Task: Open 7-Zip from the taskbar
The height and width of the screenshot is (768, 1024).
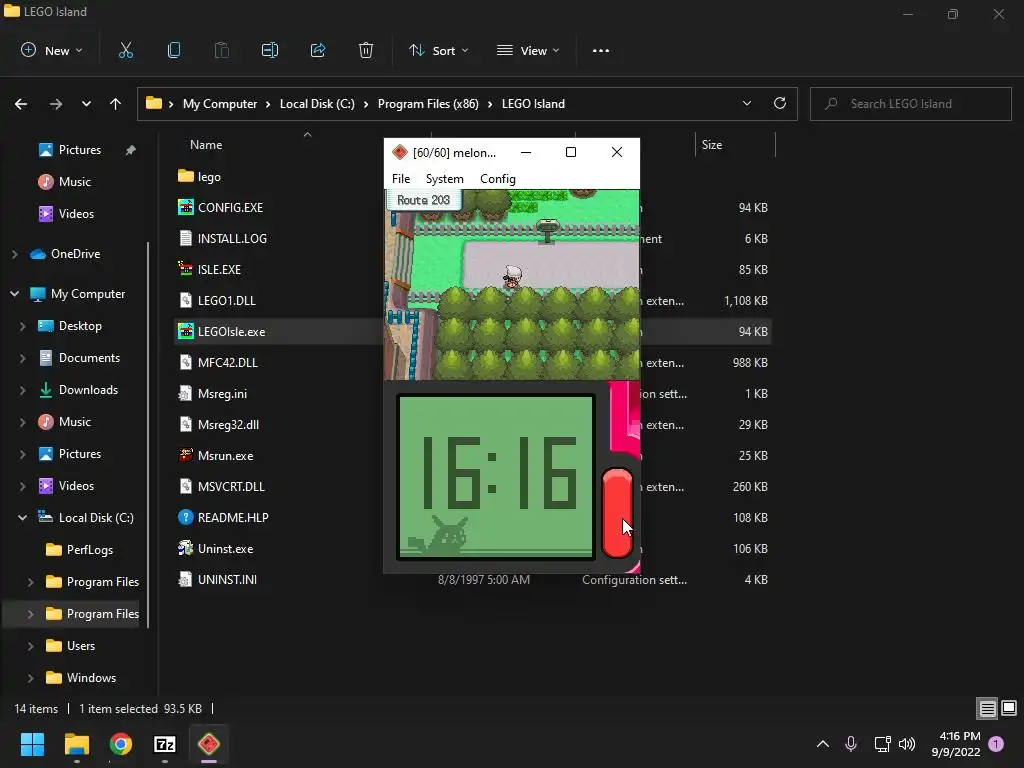Action: tap(165, 744)
